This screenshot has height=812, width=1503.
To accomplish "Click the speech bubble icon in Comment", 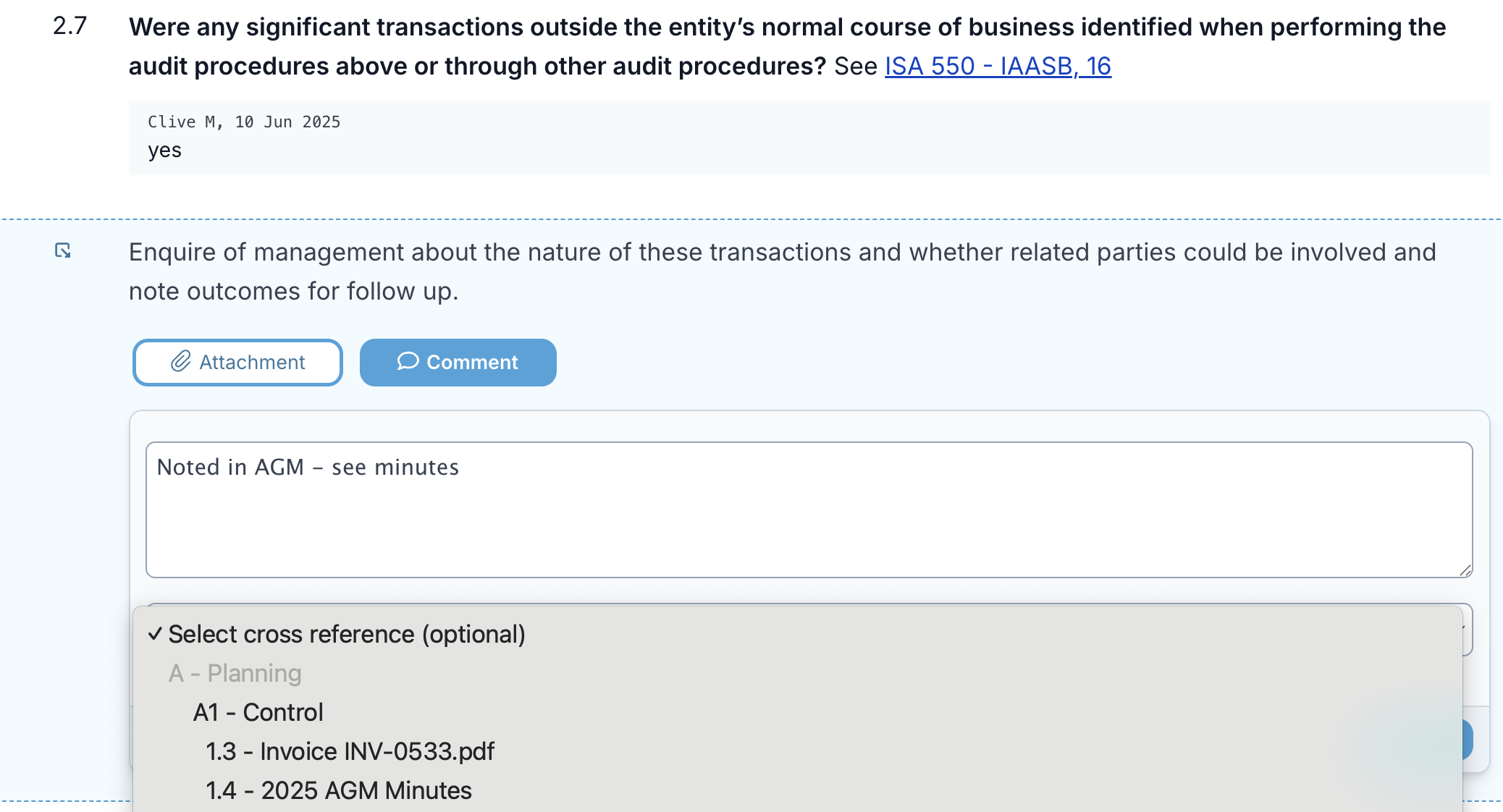I will click(408, 361).
